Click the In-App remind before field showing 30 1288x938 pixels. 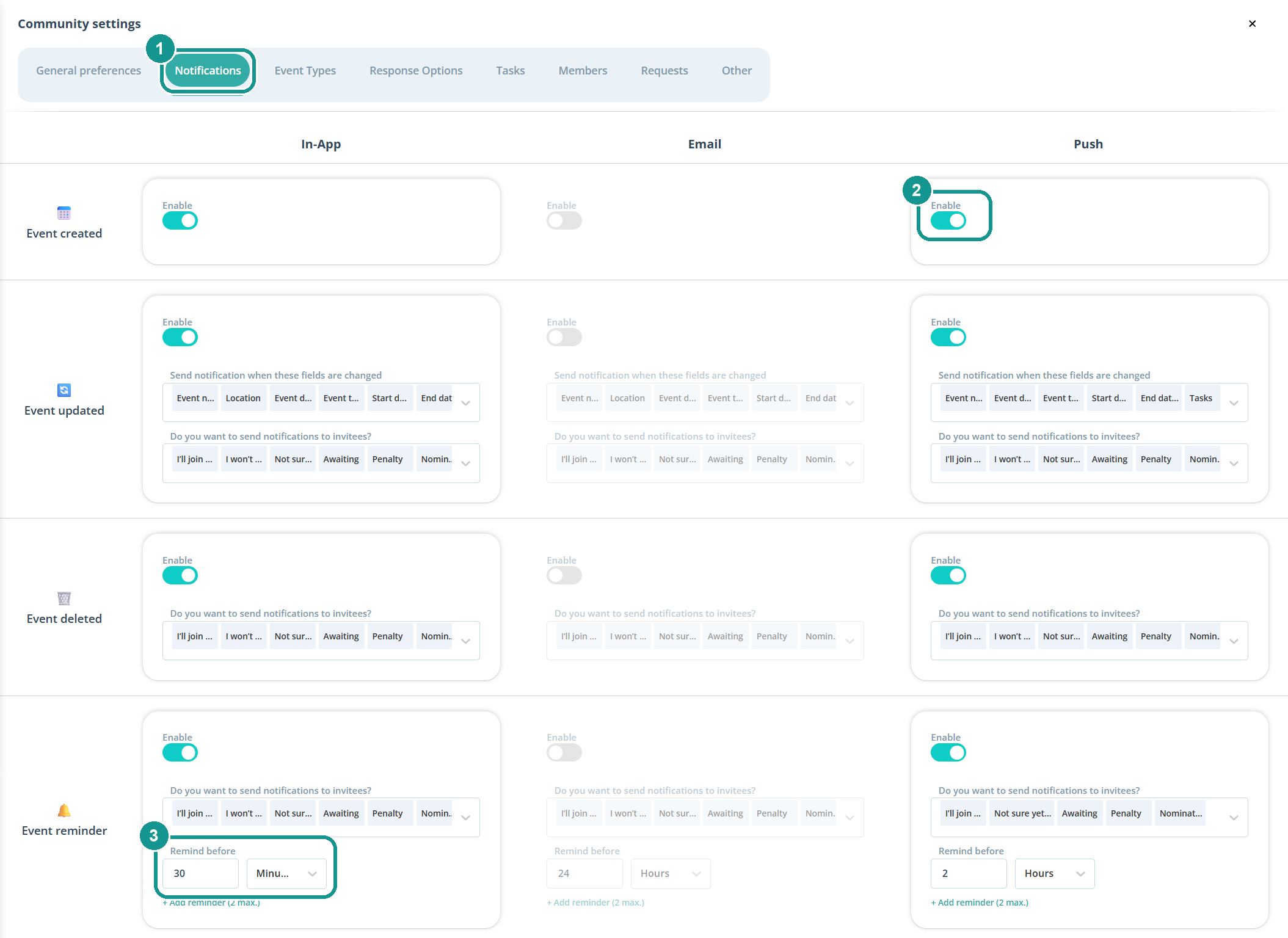200,874
